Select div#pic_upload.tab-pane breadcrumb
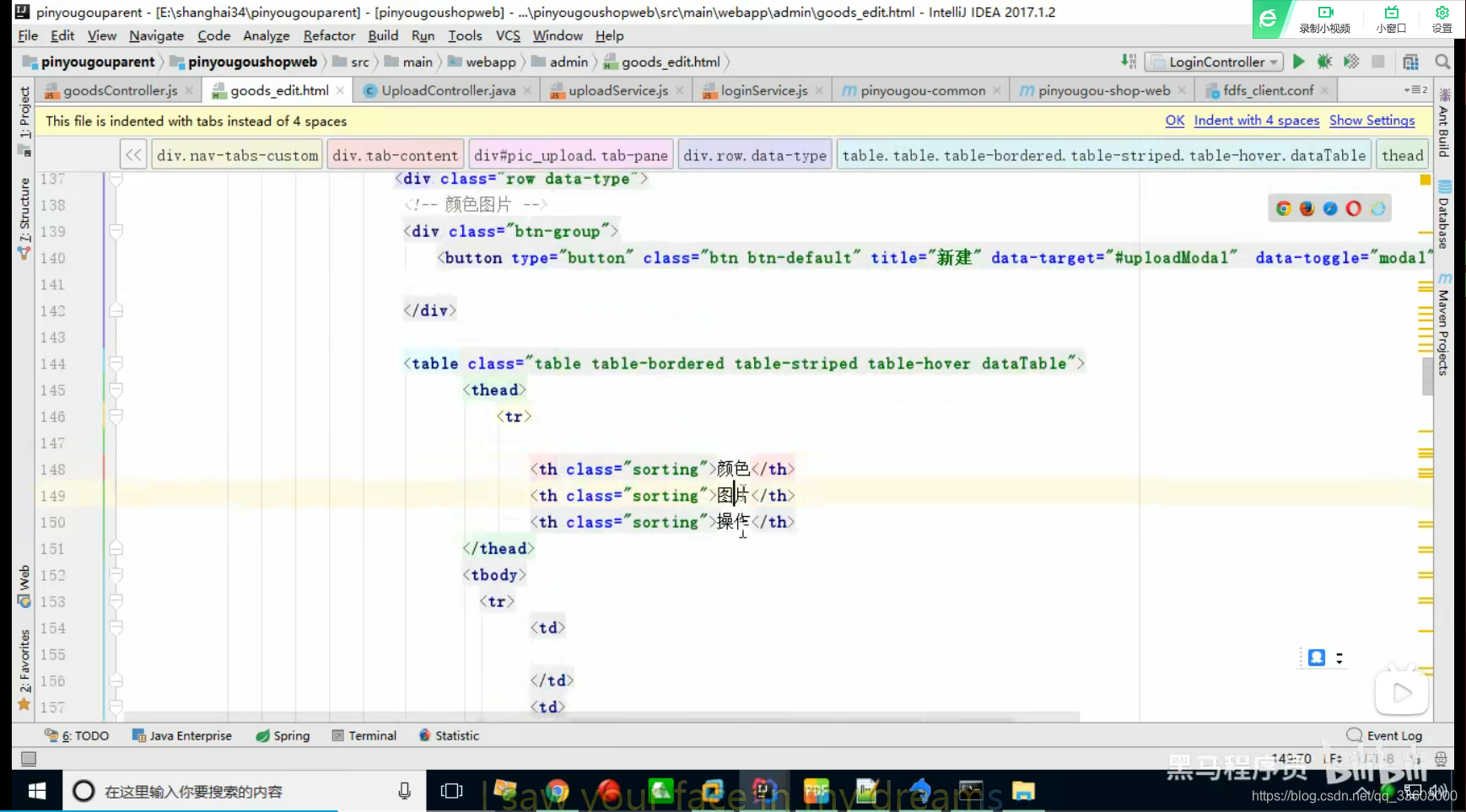The width and height of the screenshot is (1466, 812). (571, 155)
